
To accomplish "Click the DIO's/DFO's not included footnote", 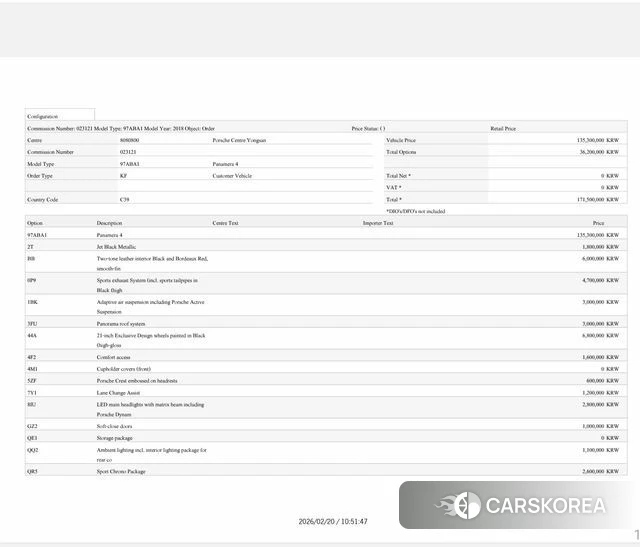I will (x=416, y=211).
